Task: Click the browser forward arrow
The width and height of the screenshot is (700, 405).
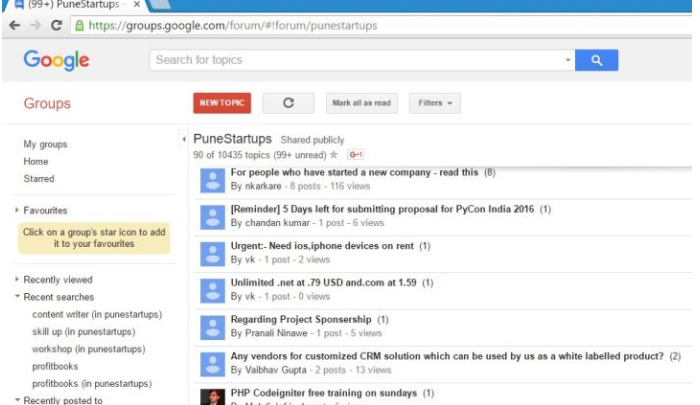Action: point(35,25)
